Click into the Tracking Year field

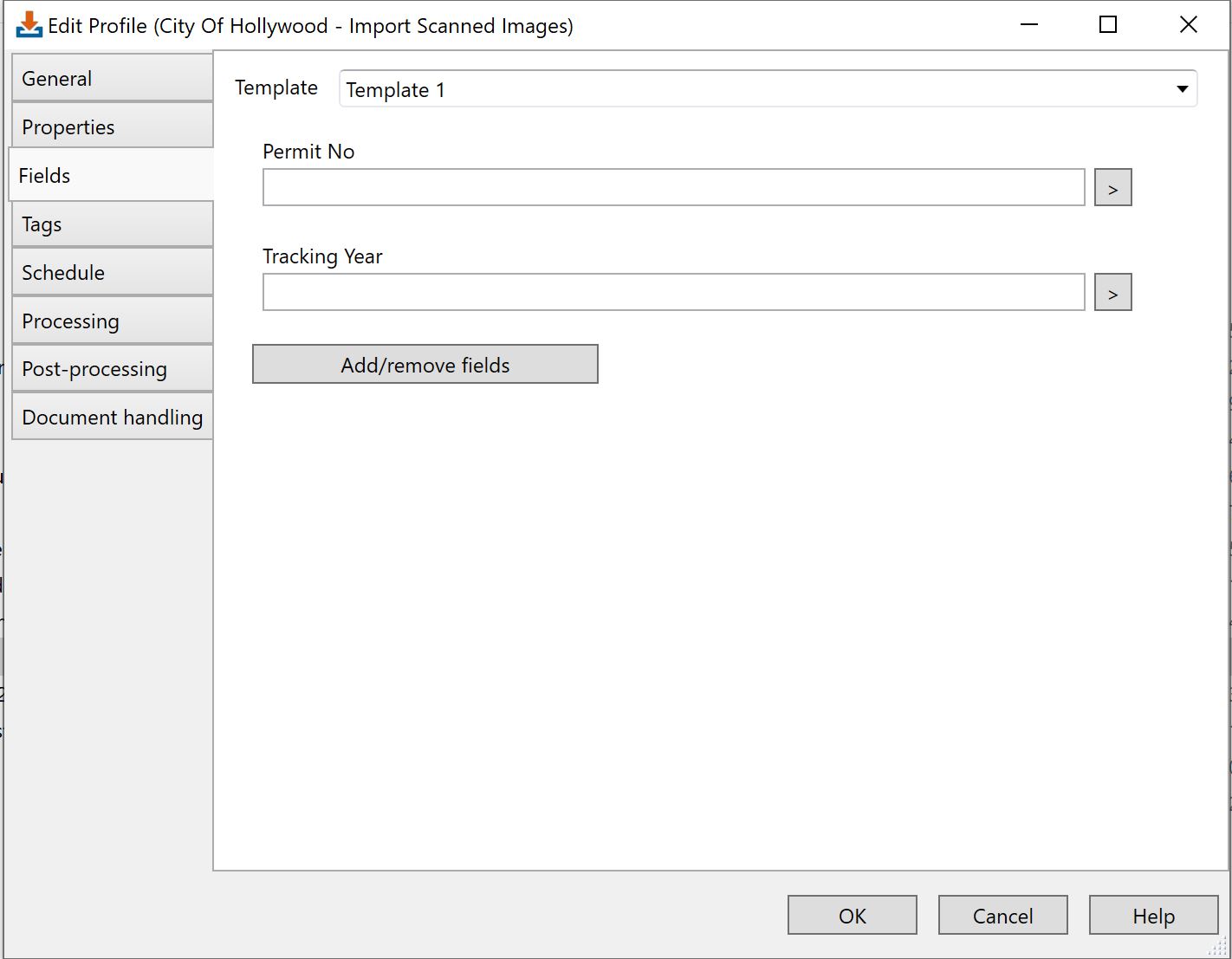(673, 293)
